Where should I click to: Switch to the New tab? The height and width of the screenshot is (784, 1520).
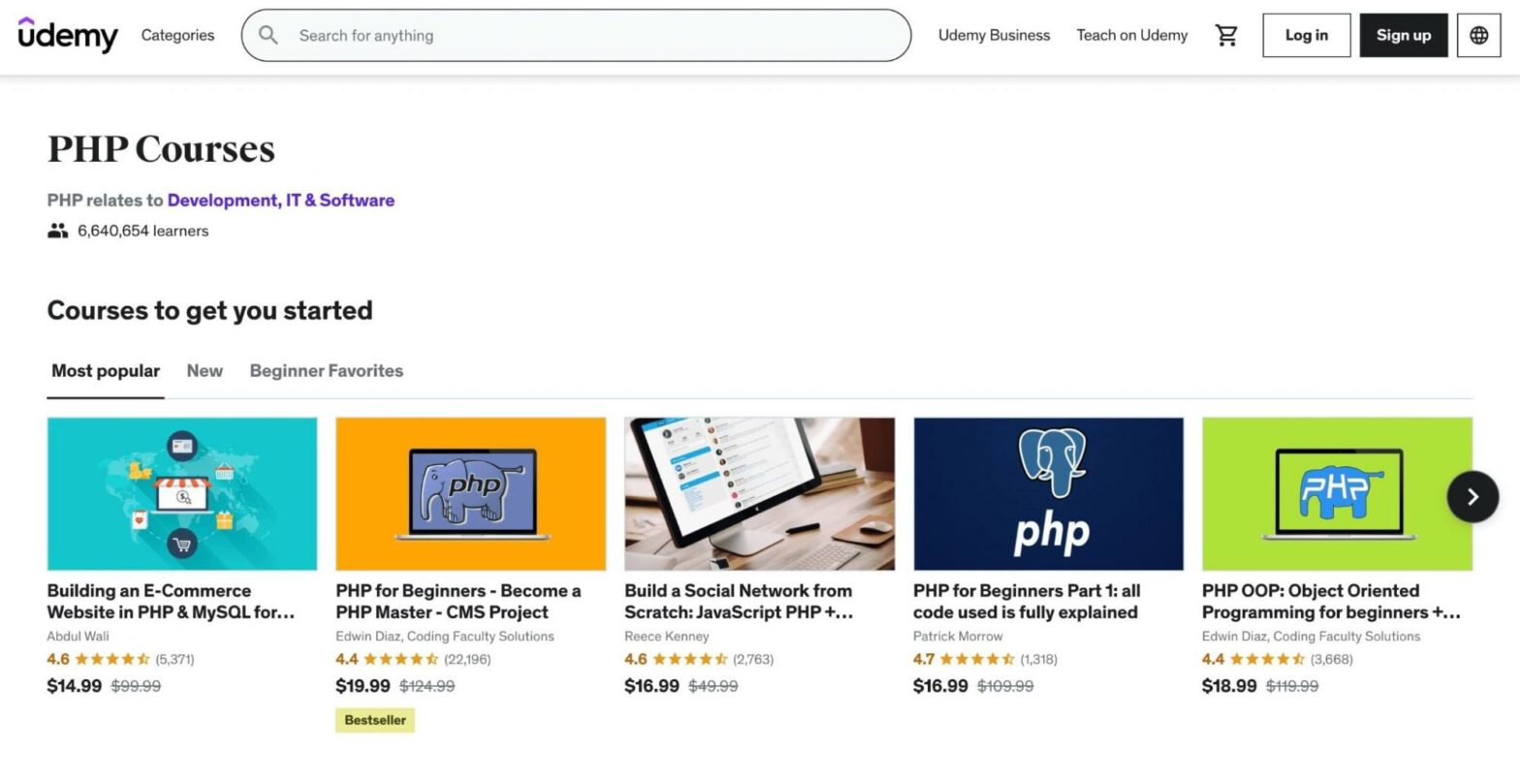pos(204,370)
